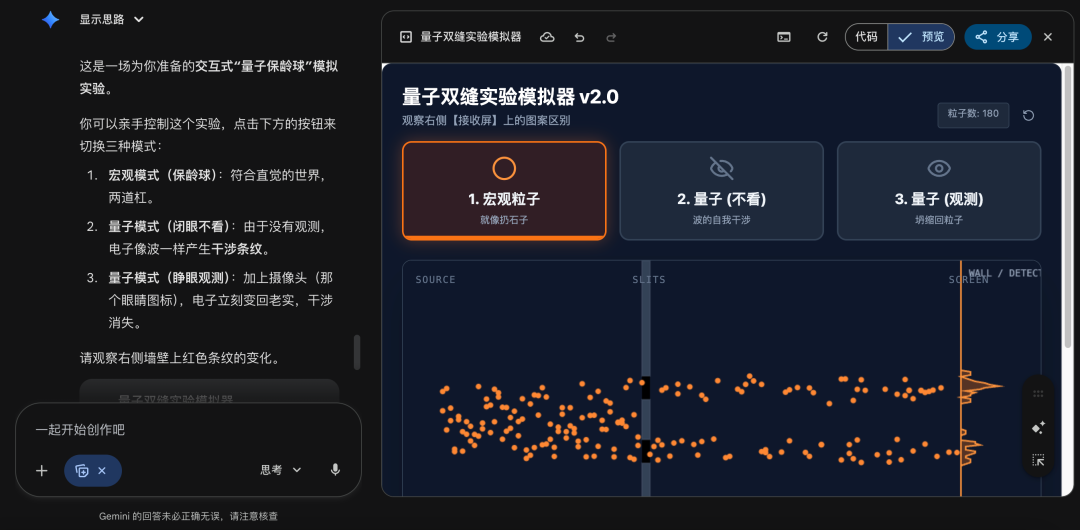
Task: Click the 坍缩回粒子 caption
Action: (x=939, y=220)
